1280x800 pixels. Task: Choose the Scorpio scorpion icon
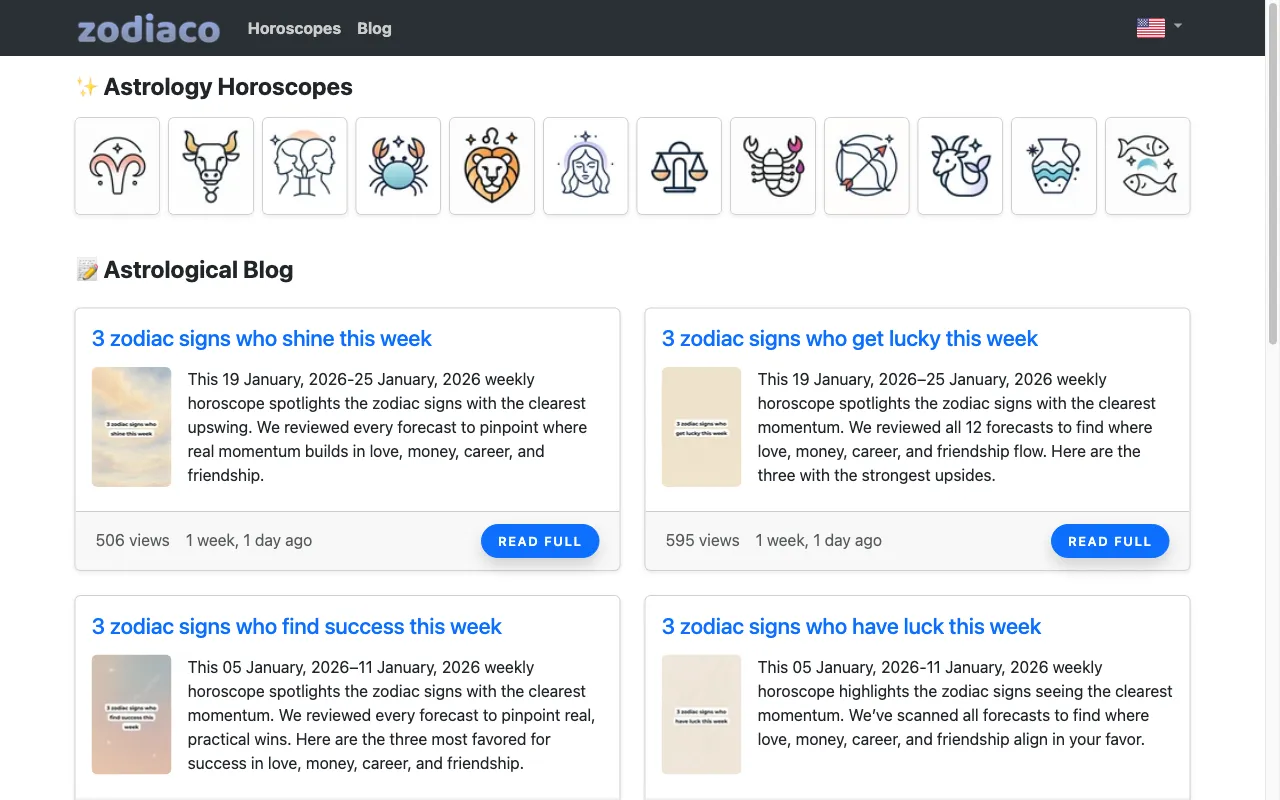[773, 166]
